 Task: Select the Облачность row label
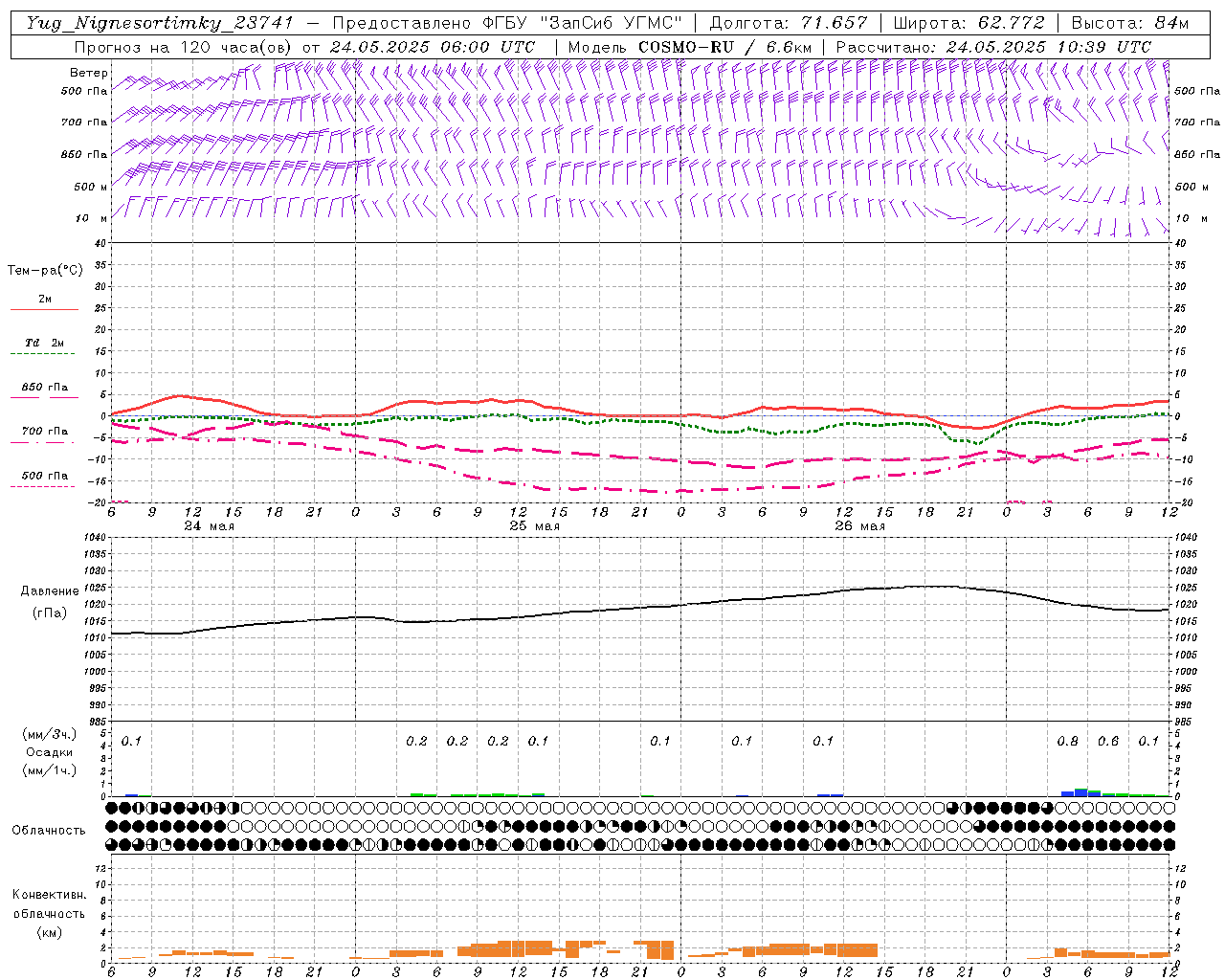tap(49, 831)
